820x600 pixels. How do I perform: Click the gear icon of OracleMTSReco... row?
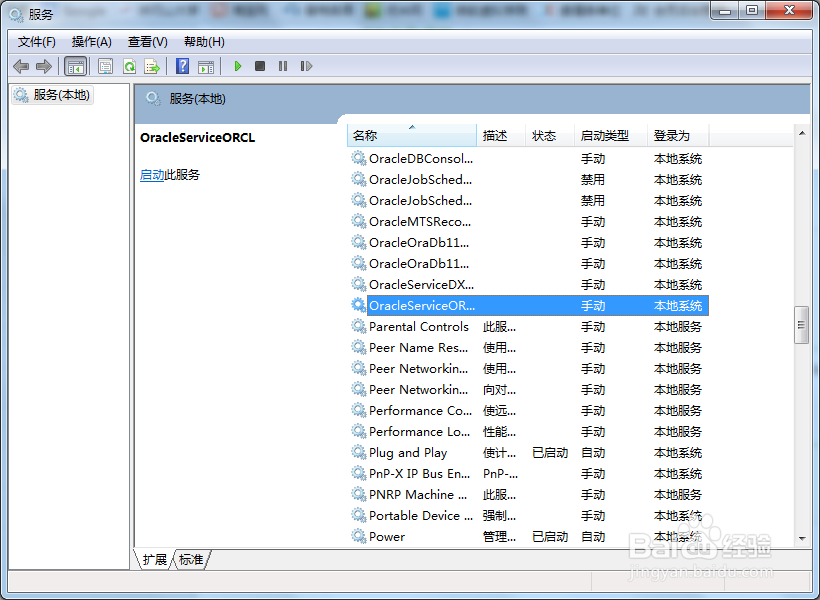pyautogui.click(x=358, y=222)
